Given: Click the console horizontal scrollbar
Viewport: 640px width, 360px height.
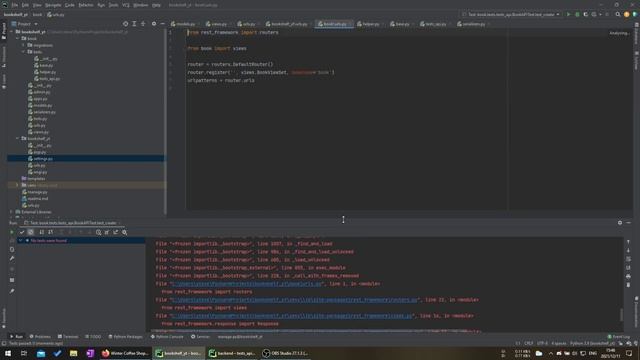Looking at the screenshot, I should click(316, 331).
